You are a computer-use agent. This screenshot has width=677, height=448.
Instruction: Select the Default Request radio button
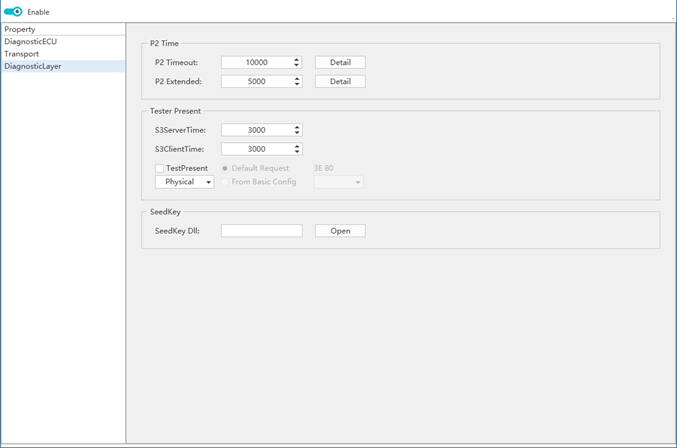tap(225, 169)
